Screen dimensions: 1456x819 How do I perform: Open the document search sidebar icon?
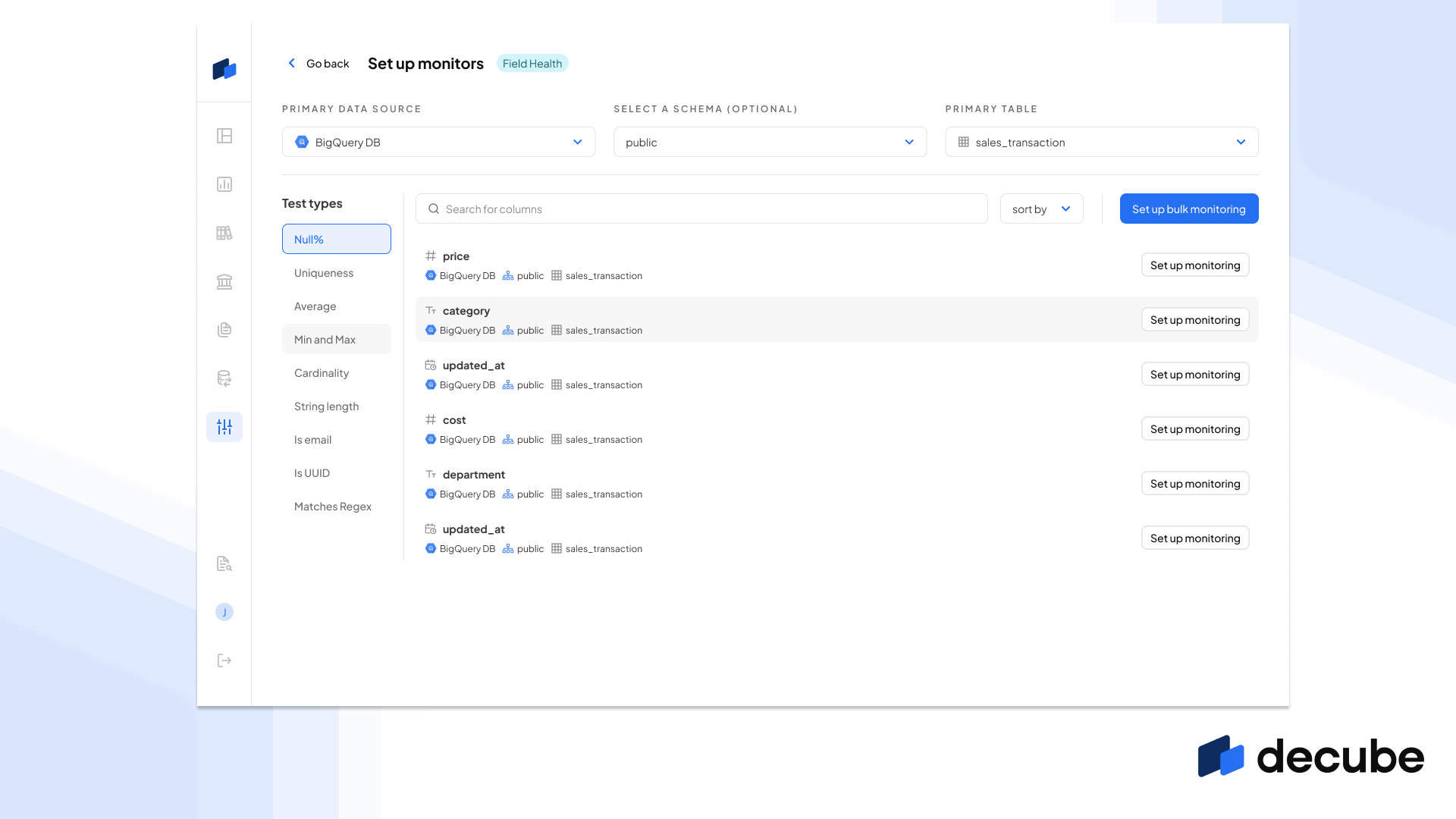coord(224,563)
